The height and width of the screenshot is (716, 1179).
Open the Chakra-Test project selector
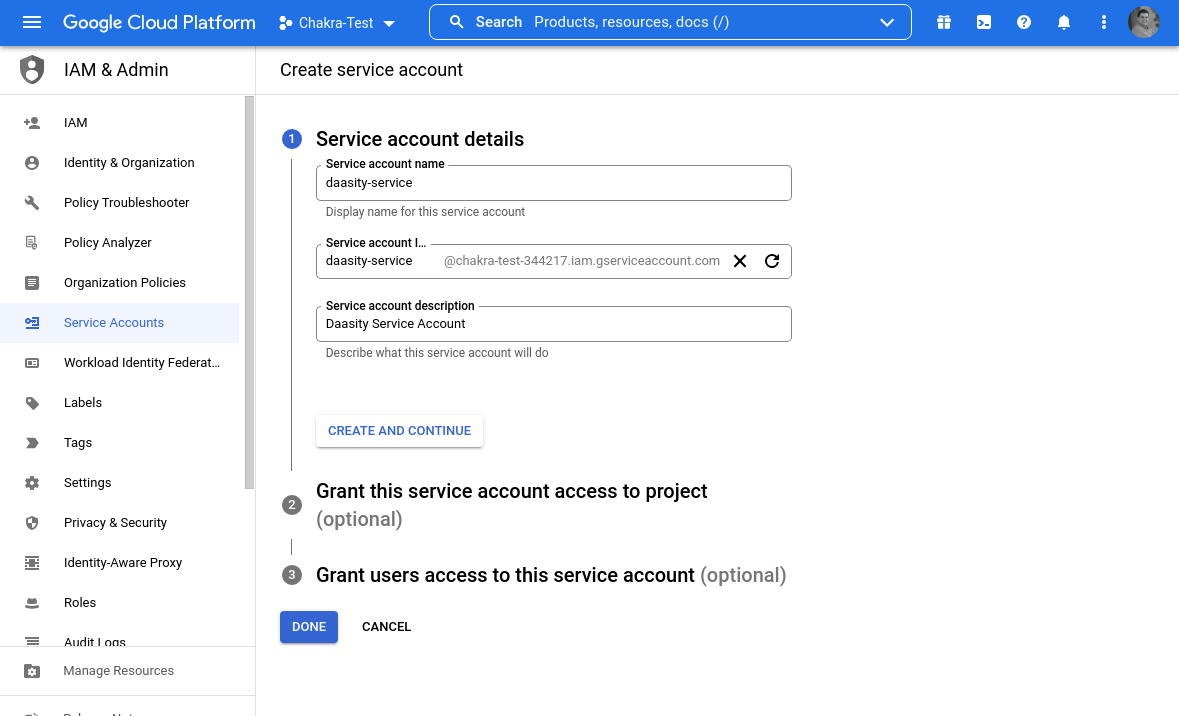(x=337, y=23)
